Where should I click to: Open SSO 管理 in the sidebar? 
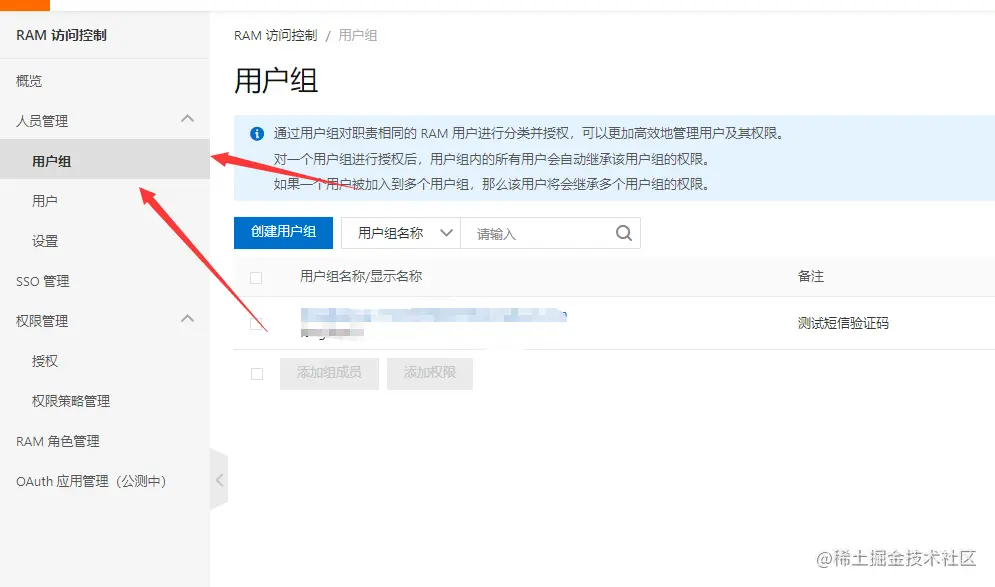click(x=43, y=281)
